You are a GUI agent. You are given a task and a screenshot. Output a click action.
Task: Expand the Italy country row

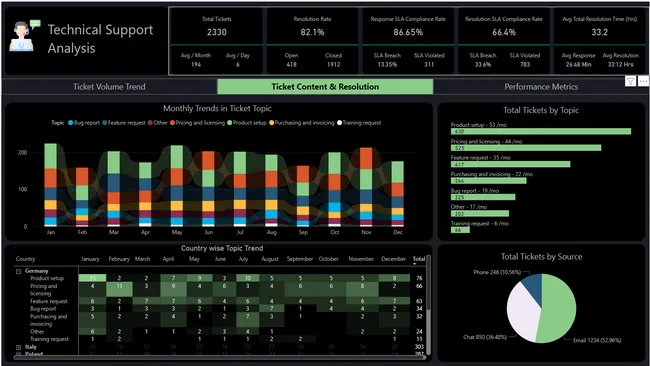[x=18, y=347]
